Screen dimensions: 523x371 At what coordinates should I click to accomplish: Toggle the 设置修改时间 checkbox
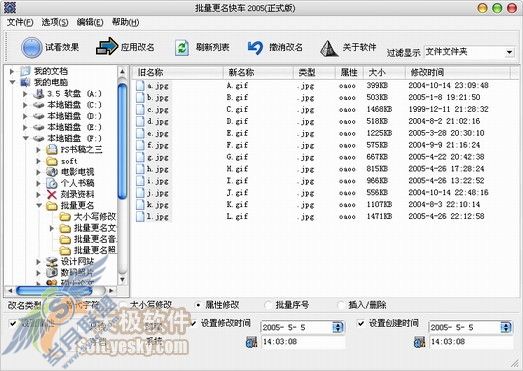193,323
